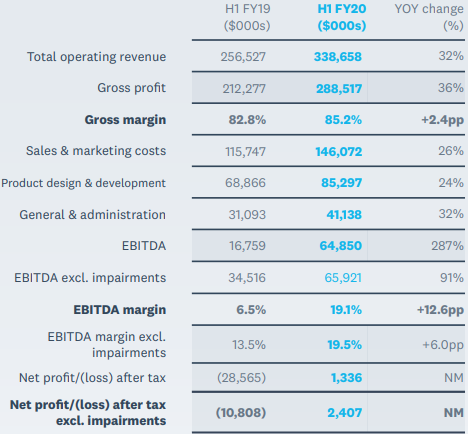Click the +2.4pp gross margin change
The height and width of the screenshot is (434, 468).
point(442,120)
